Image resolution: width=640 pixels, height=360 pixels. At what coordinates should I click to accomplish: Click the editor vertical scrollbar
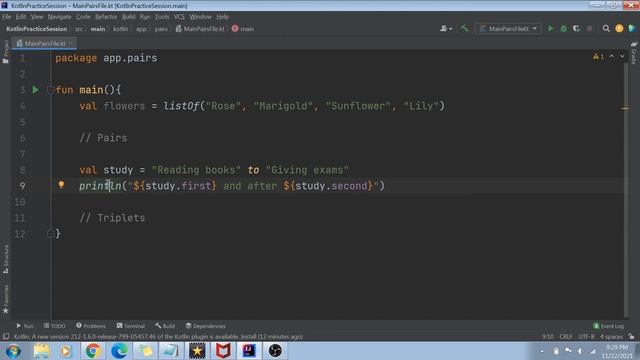[626, 190]
